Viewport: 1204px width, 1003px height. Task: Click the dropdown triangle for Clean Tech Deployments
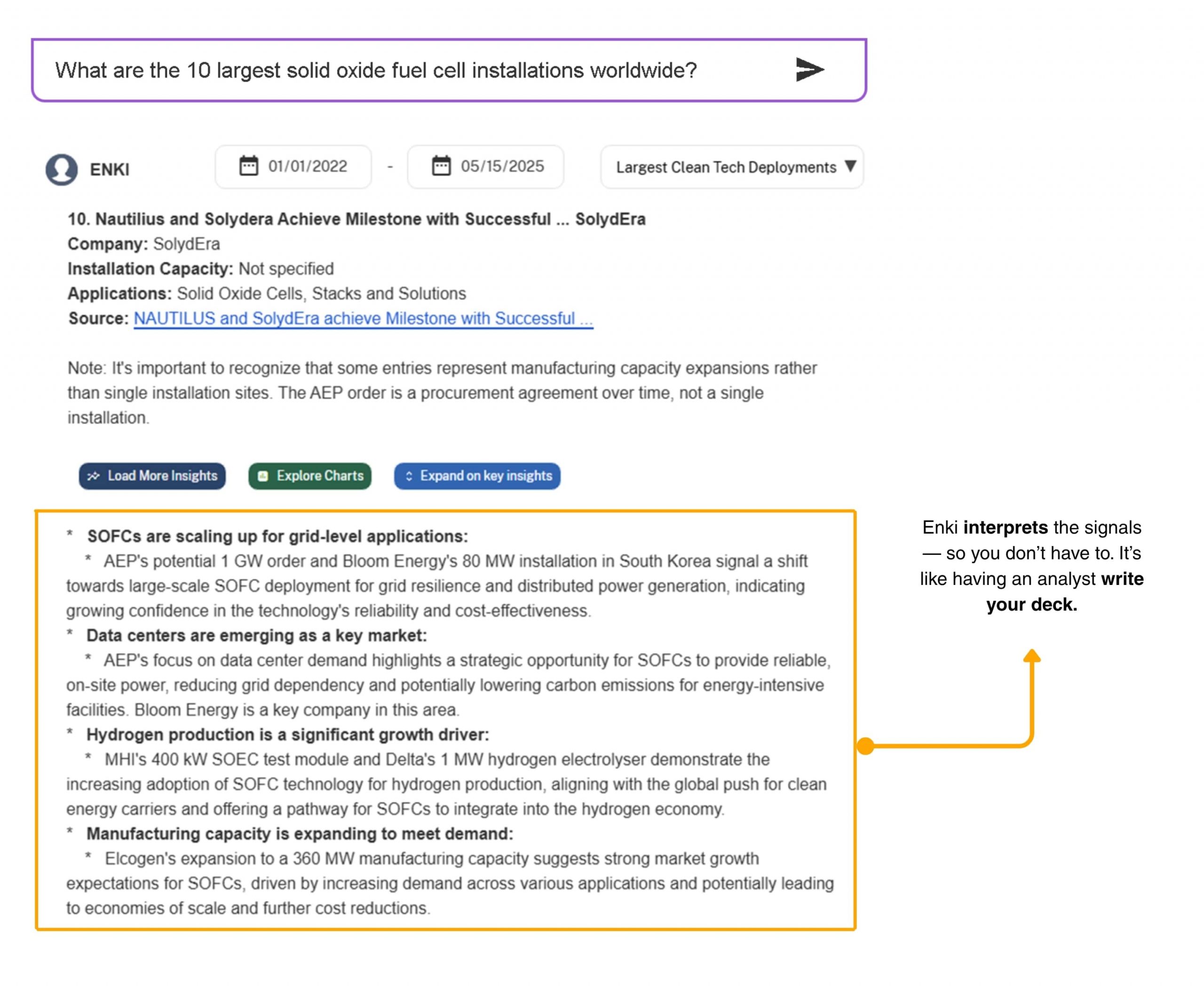pos(850,166)
